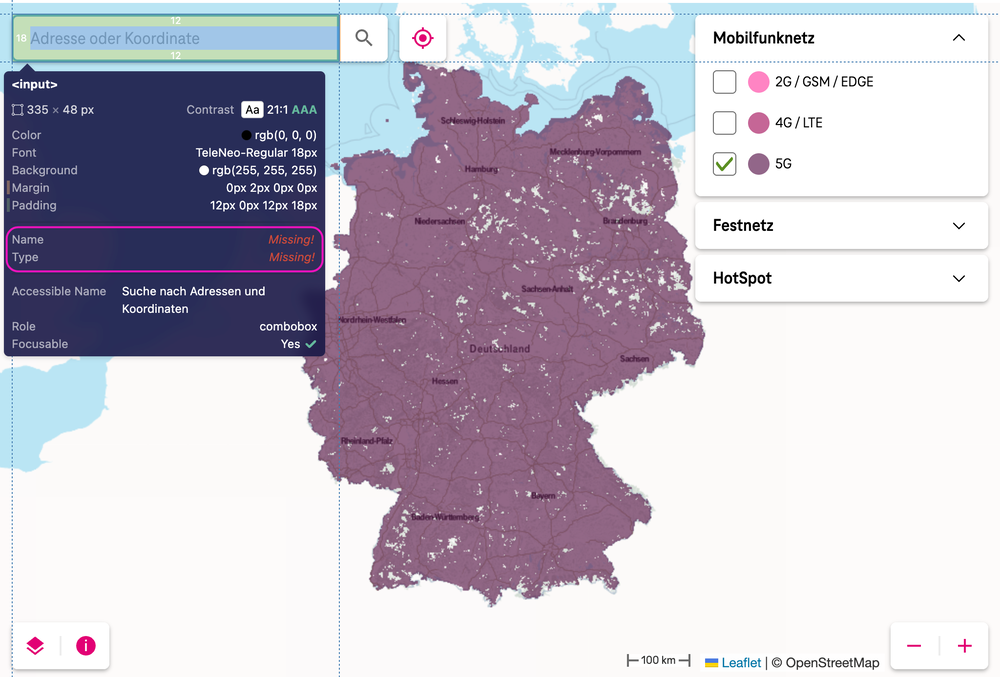Collapse the Mobilfunknetz panel chevron
This screenshot has height=677, width=1000.
[959, 38]
